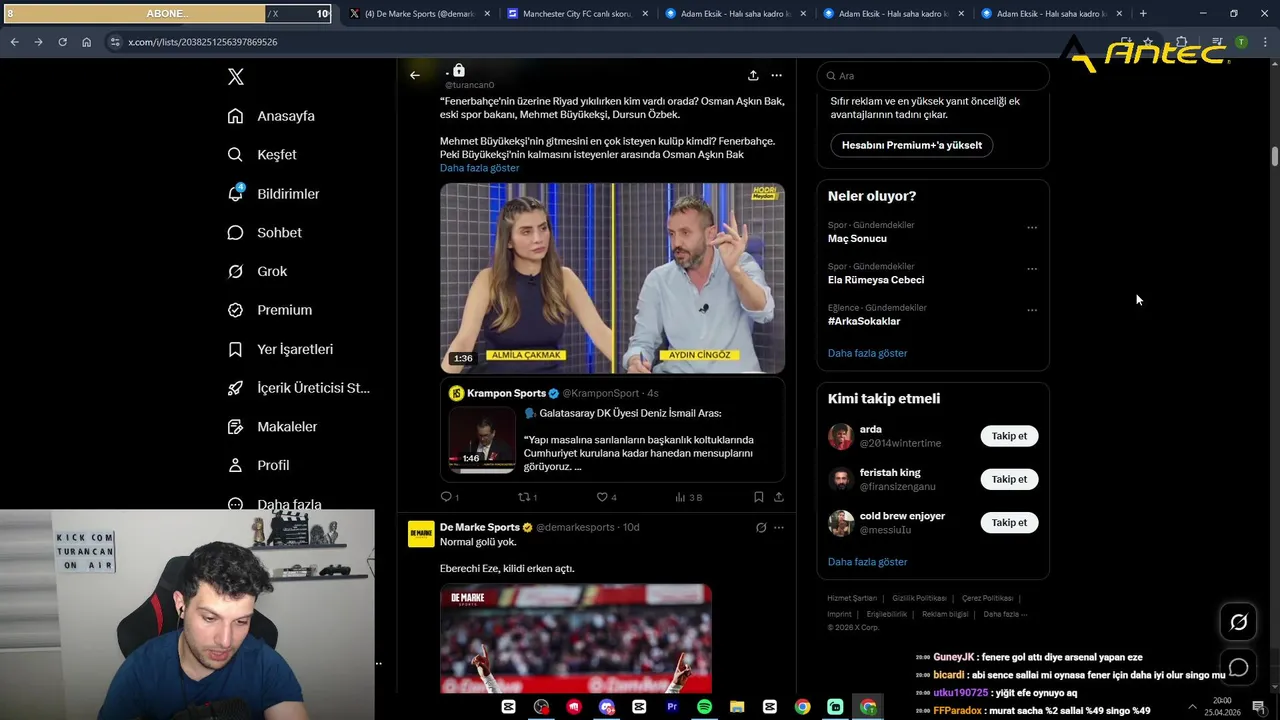Open quoted Krampon Sports video thumbnail
Screen dimensions: 1280x720
[x=482, y=439]
